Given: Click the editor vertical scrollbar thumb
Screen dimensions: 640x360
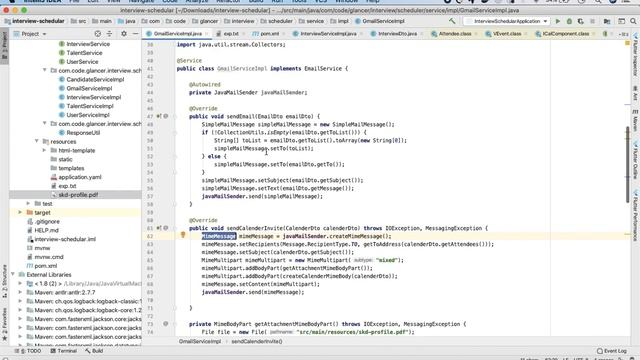Looking at the screenshot, I should click(x=627, y=165).
